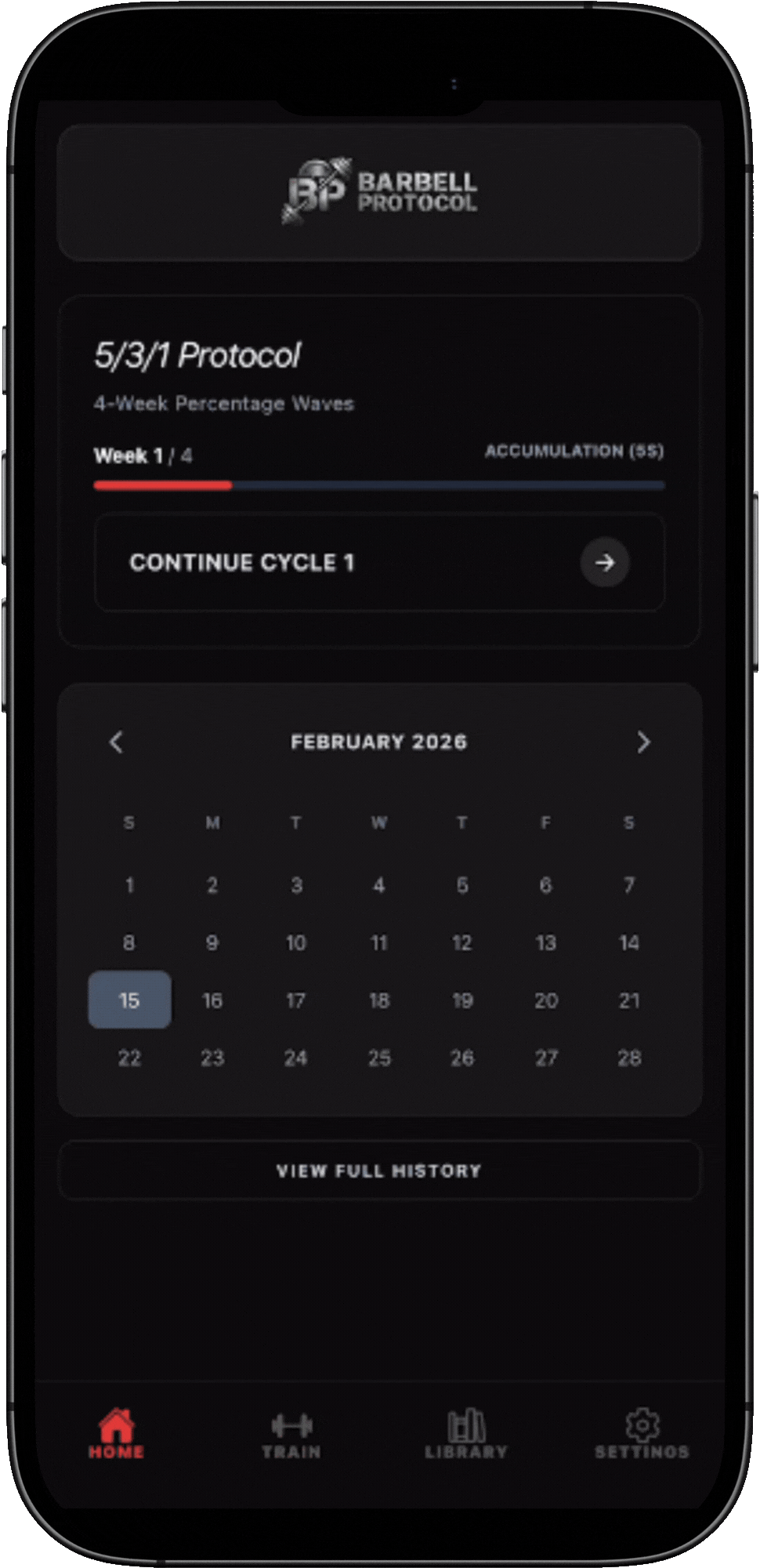The height and width of the screenshot is (1568, 760).
Task: Tap February 2026 month header
Action: coord(378,742)
